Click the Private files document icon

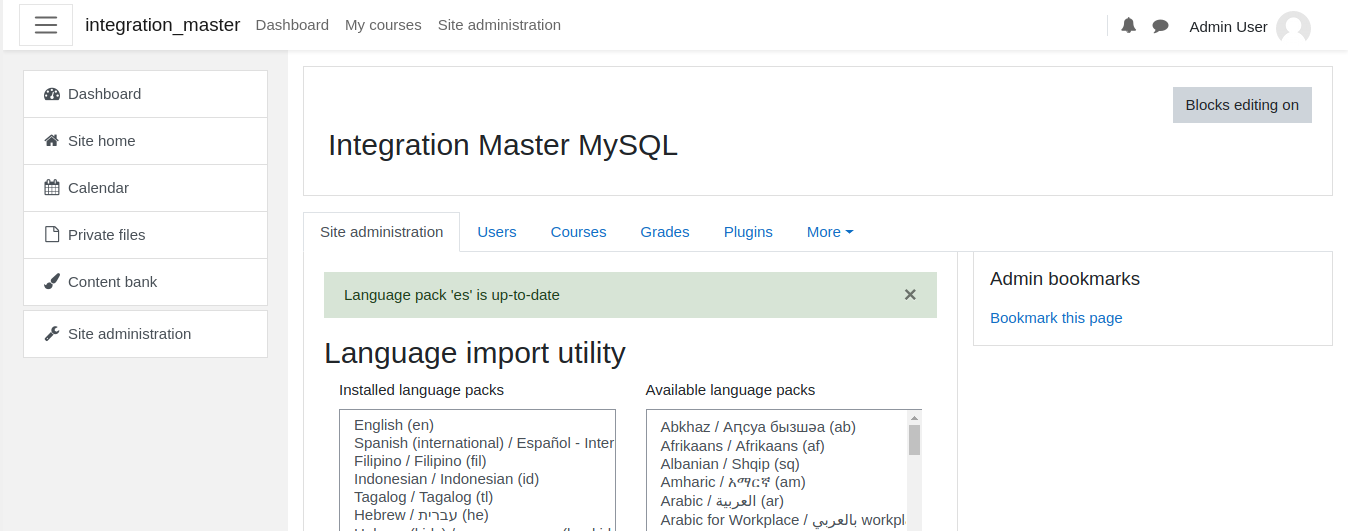(x=52, y=235)
